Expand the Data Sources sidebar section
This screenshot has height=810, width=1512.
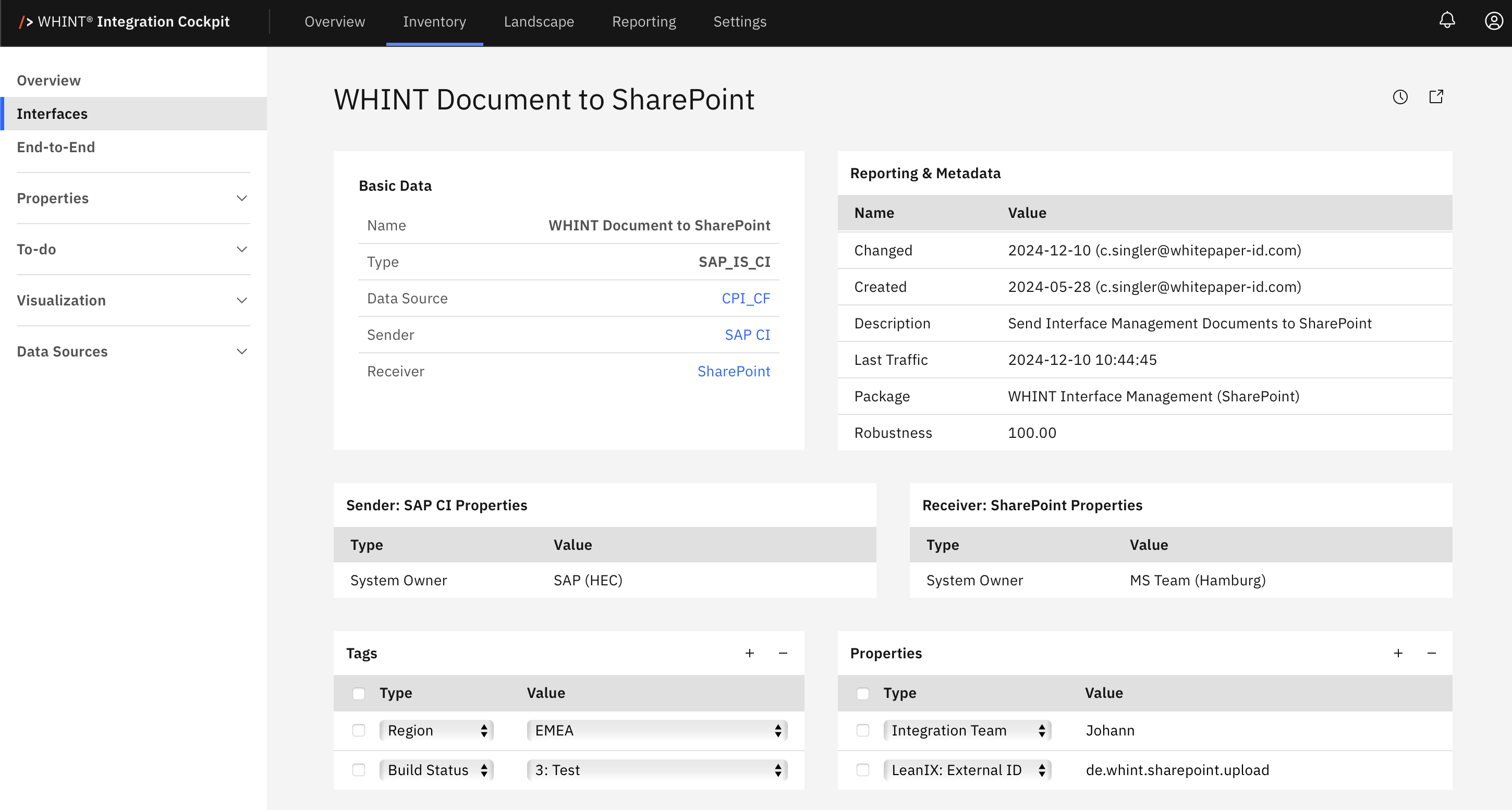point(133,352)
